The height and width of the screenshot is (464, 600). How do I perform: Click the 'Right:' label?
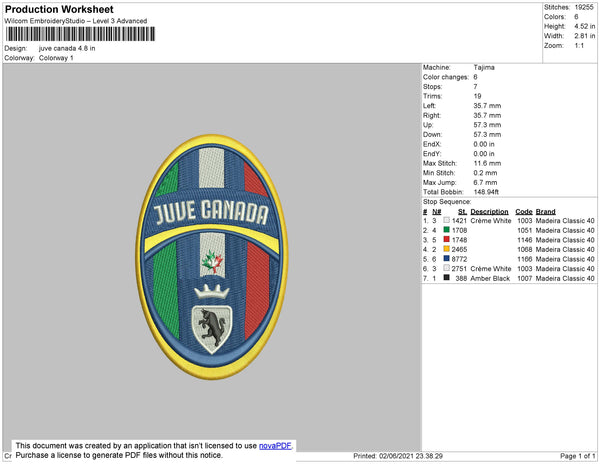pyautogui.click(x=432, y=116)
